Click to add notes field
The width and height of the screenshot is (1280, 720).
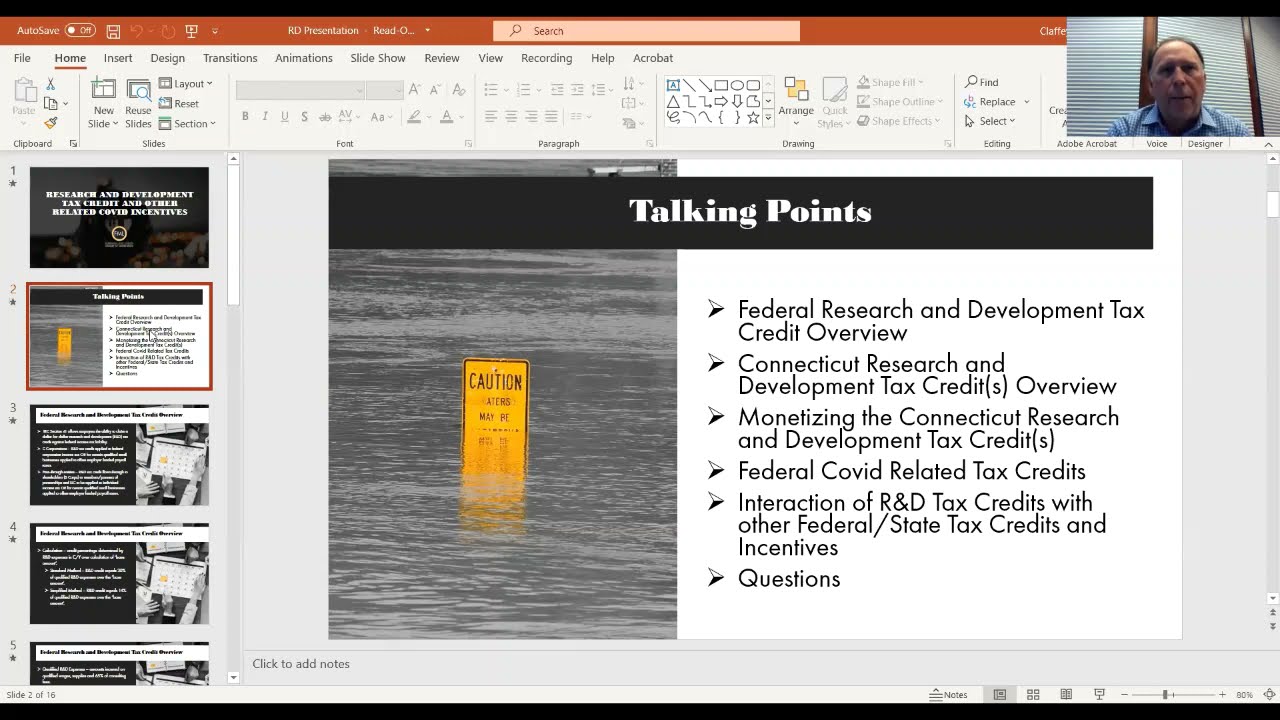pos(301,664)
